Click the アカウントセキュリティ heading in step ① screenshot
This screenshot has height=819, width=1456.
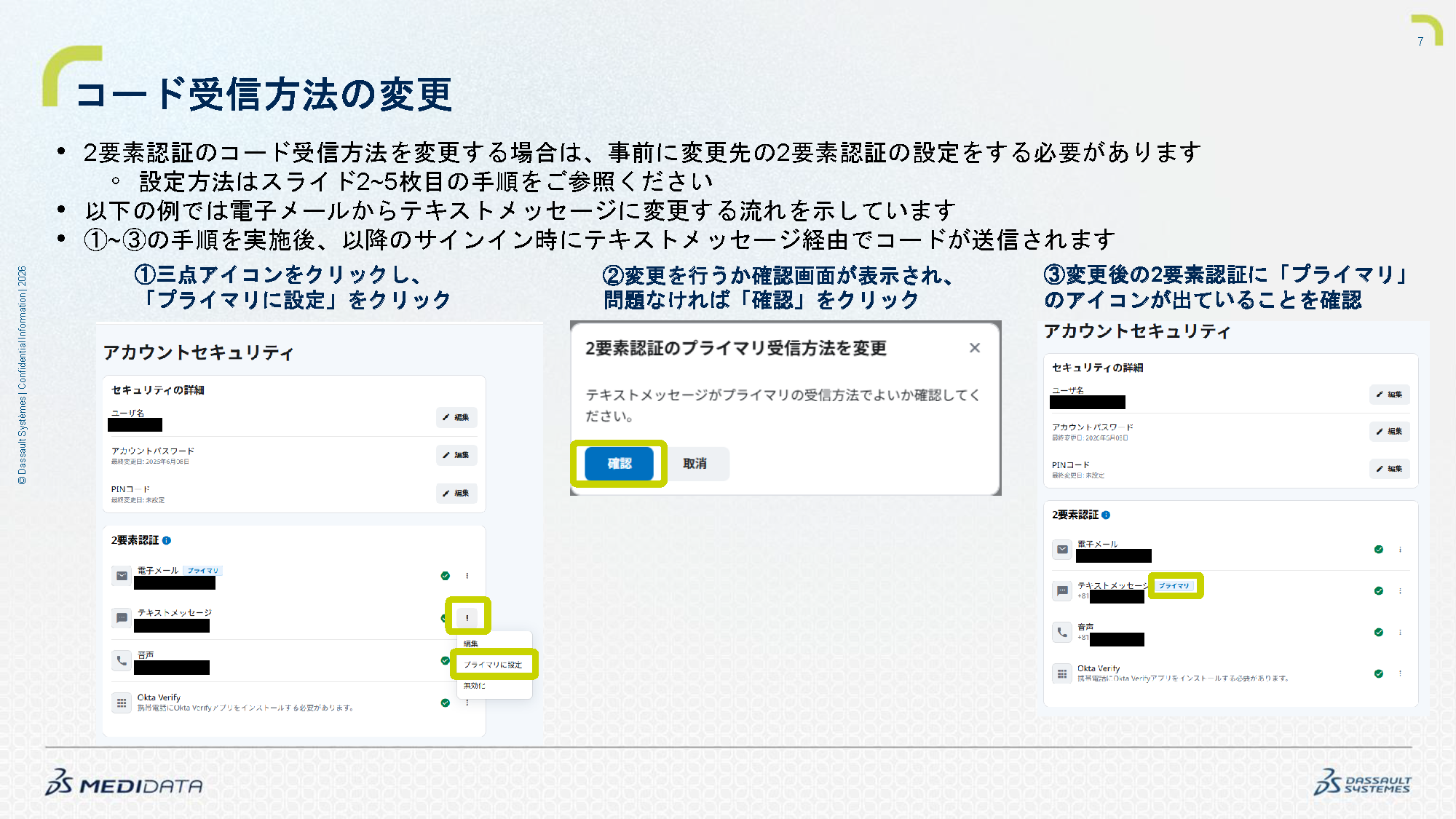[x=198, y=353]
